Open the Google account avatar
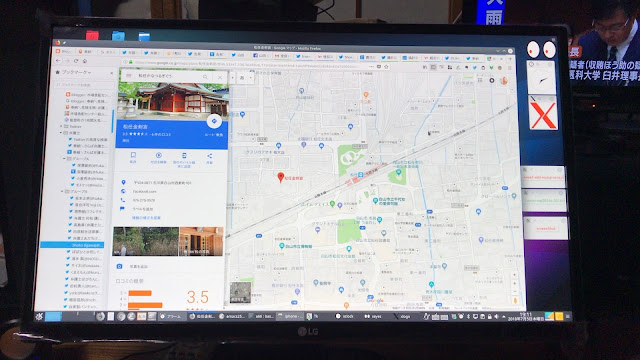640x360 pixels. coord(504,81)
